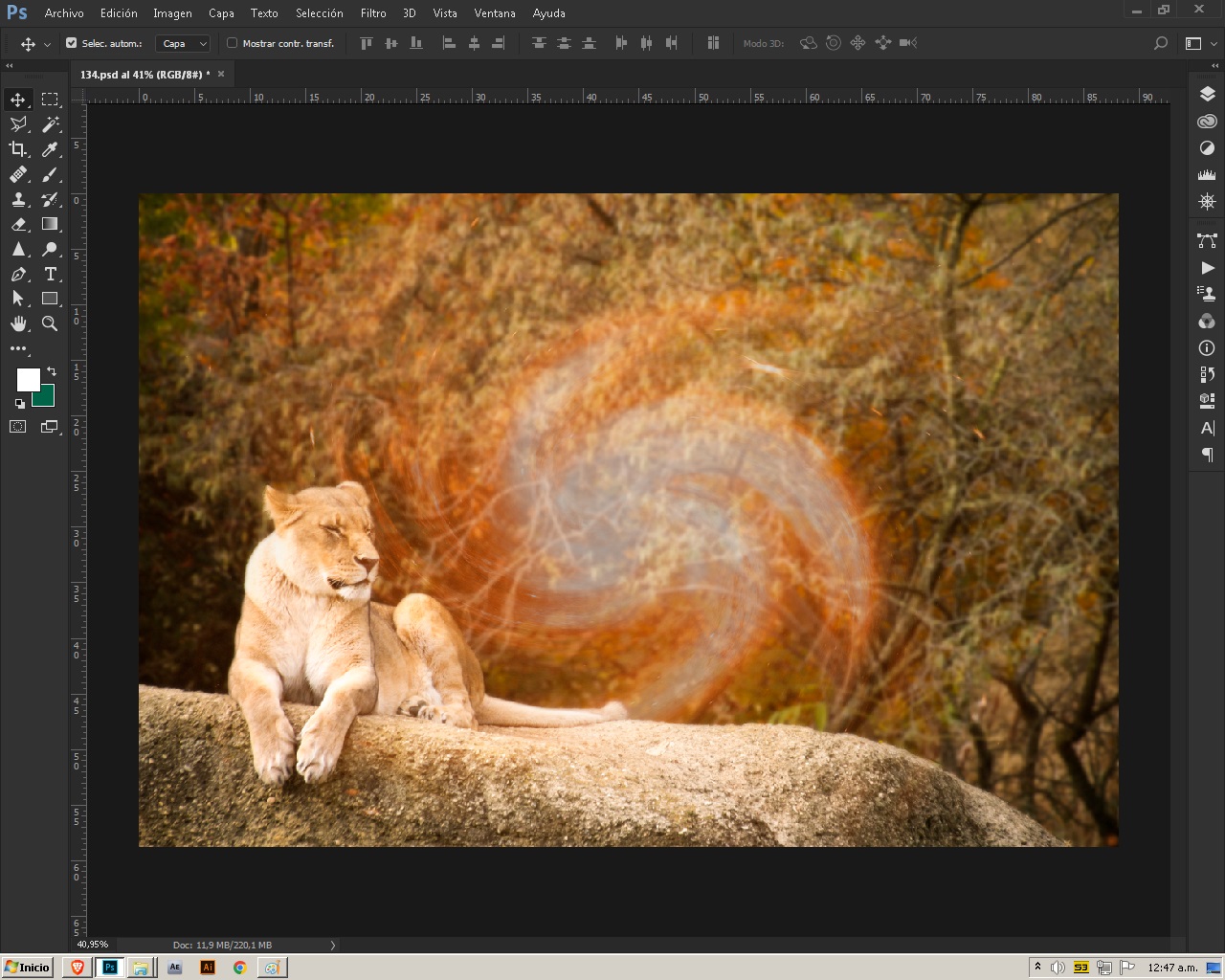Toggle the Selec. autom. checkbox
The image size is (1225, 980).
click(71, 43)
